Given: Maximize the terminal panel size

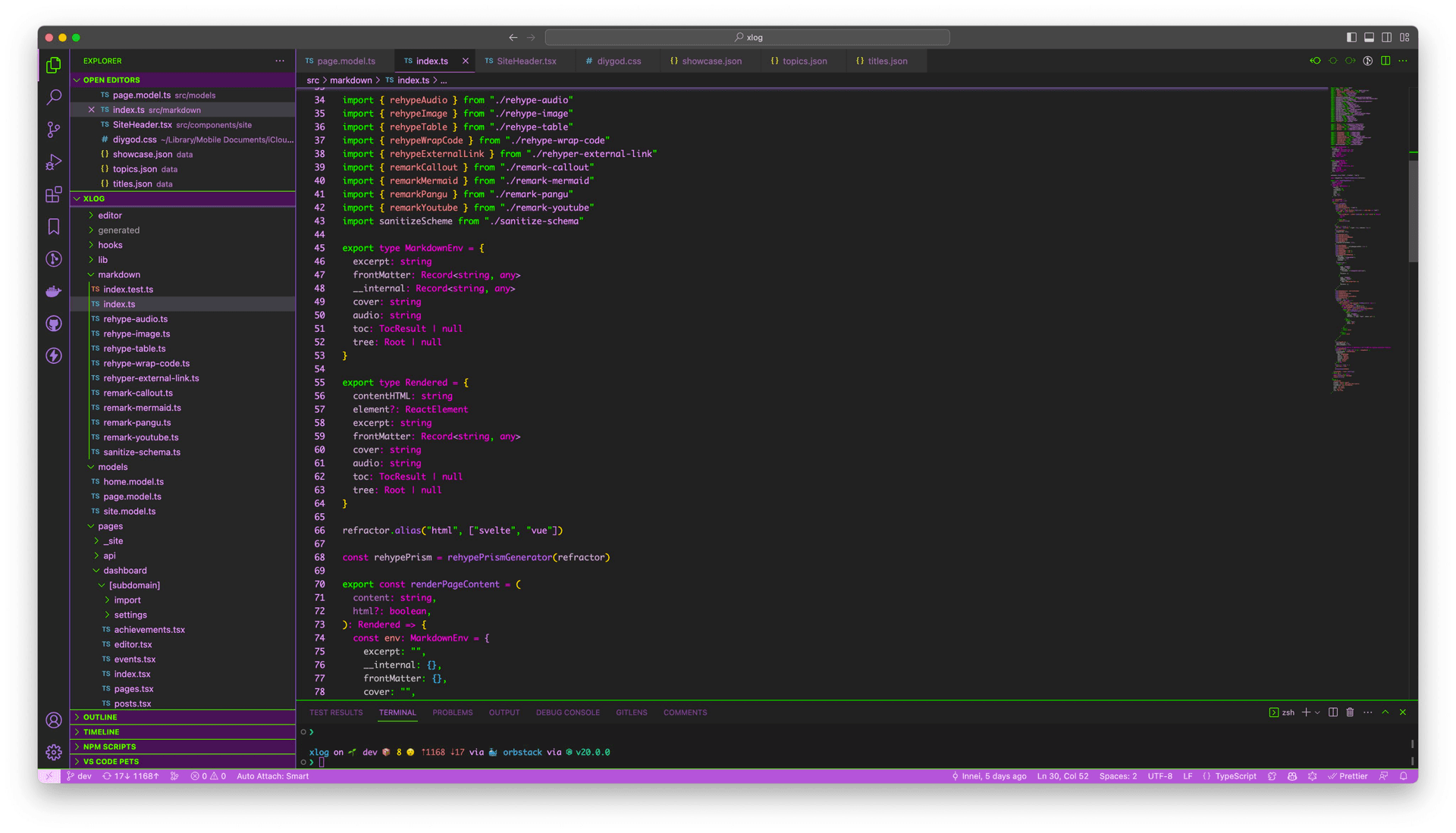Looking at the screenshot, I should point(1385,712).
